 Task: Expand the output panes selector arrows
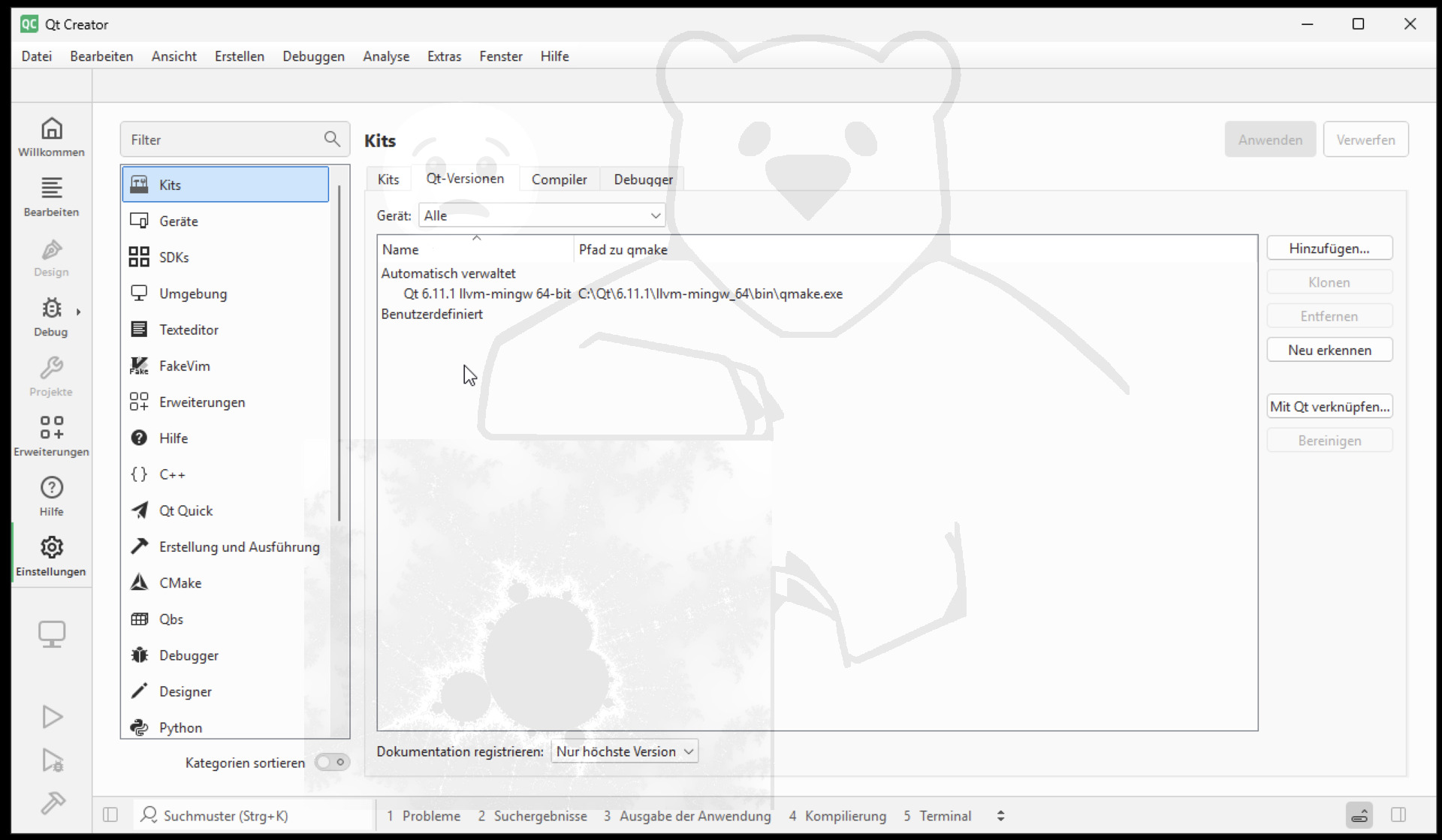pos(1000,815)
